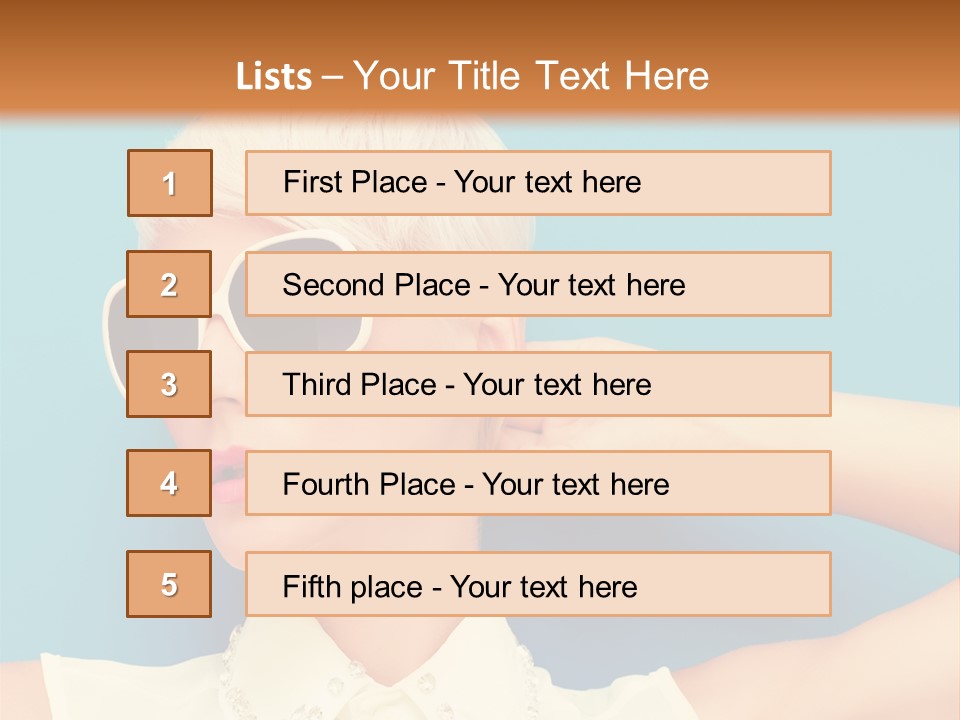Screen dimensions: 960x720
Task: Click the words 'Your text here' in First Place row
Action: tap(547, 183)
